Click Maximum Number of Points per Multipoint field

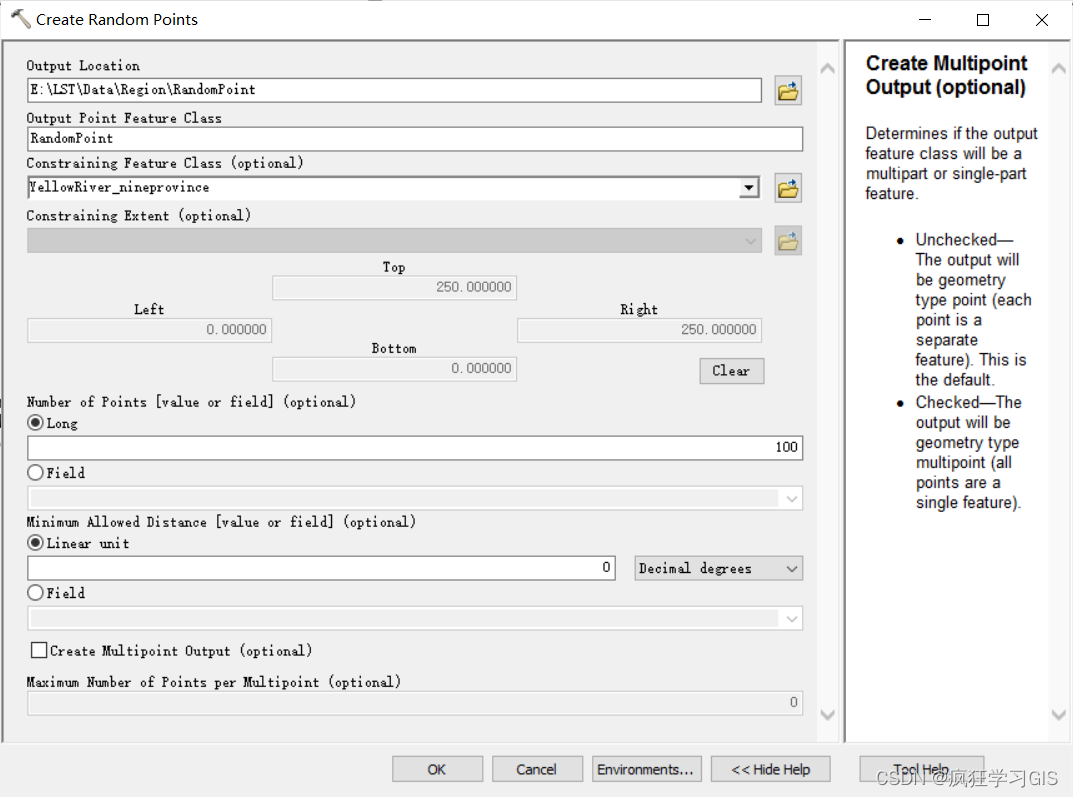coord(415,703)
